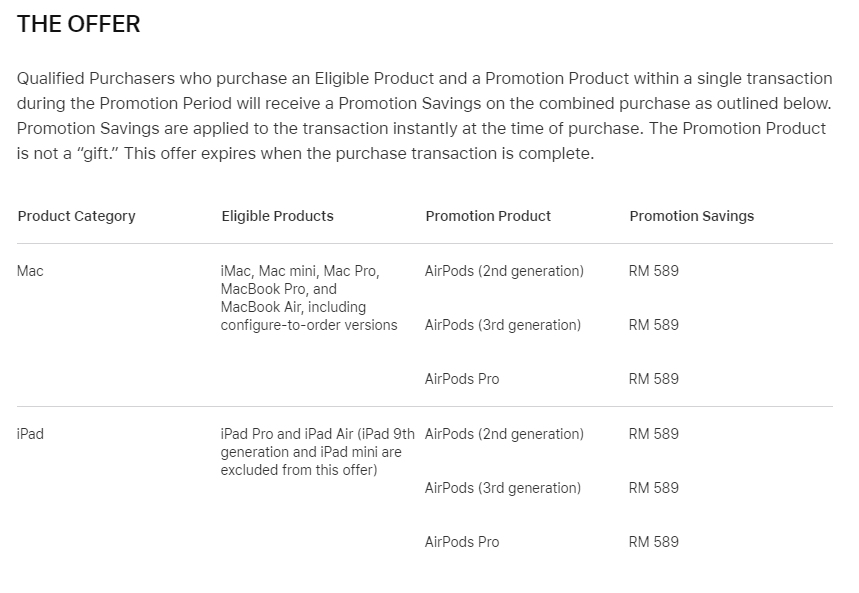859x593 pixels.
Task: Click AirPods Pro in the Mac section
Action: pos(462,379)
